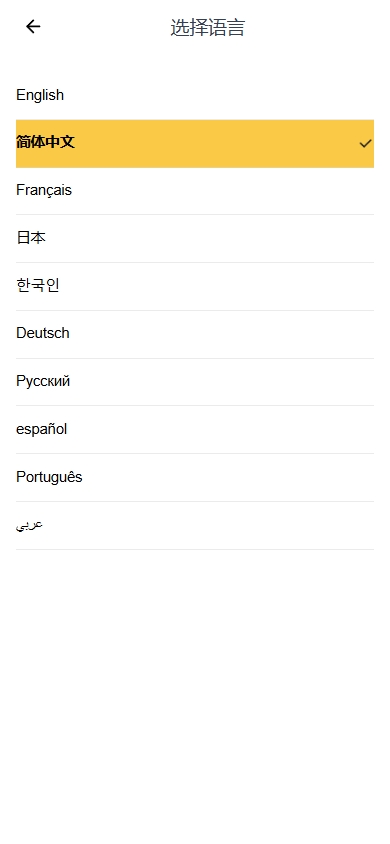Choose the Japanese list item
The image size is (390, 844).
[195, 238]
